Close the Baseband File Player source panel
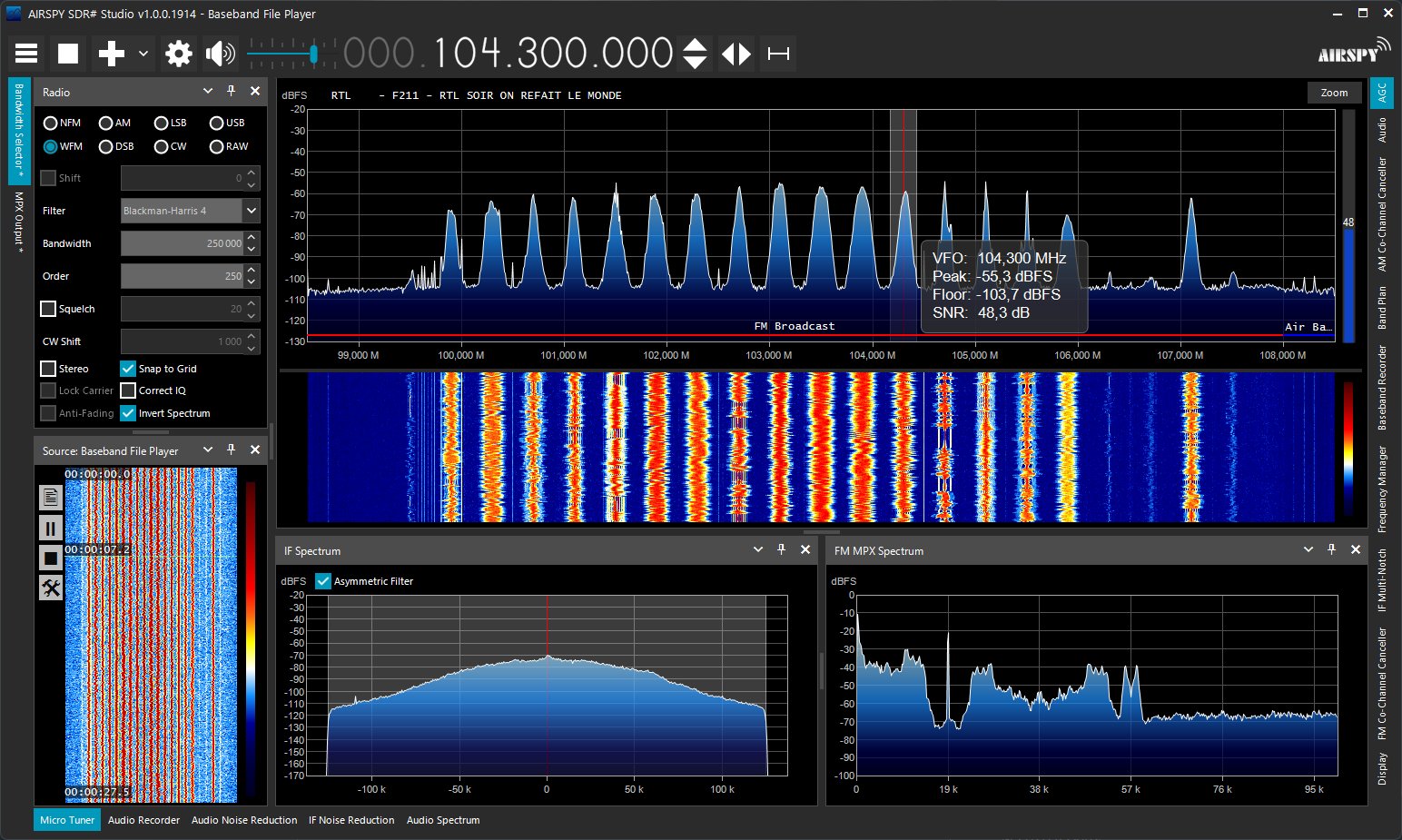1402x840 pixels. [x=255, y=450]
